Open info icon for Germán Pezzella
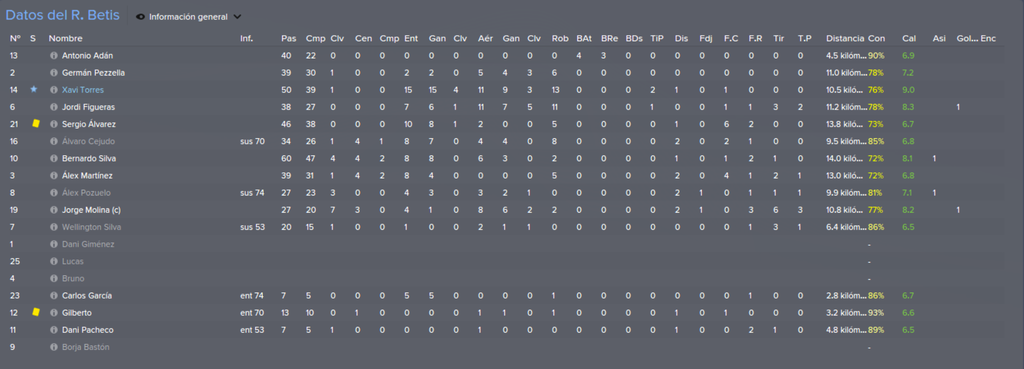Image resolution: width=1024 pixels, height=369 pixels. pyautogui.click(x=54, y=73)
